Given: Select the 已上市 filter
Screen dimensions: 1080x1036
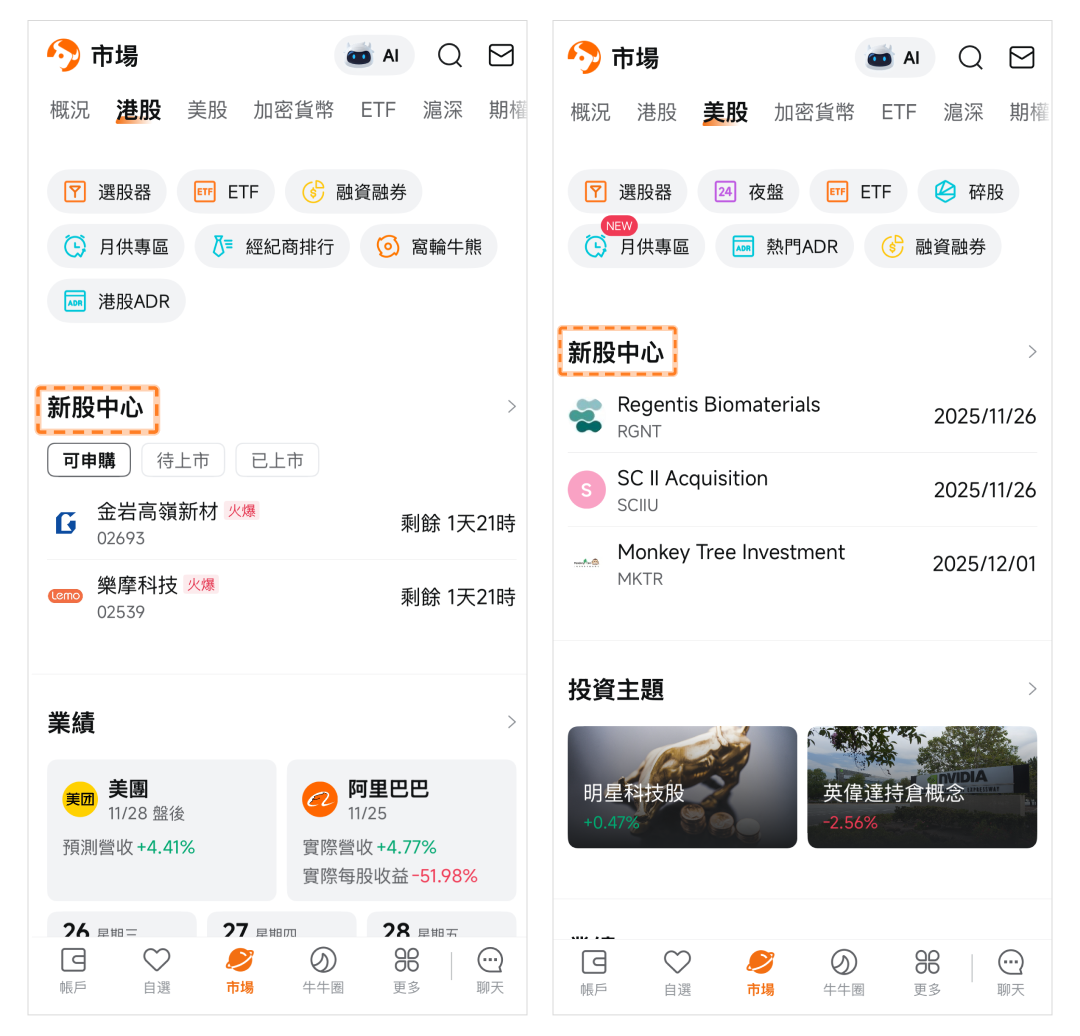Looking at the screenshot, I should [x=277, y=460].
